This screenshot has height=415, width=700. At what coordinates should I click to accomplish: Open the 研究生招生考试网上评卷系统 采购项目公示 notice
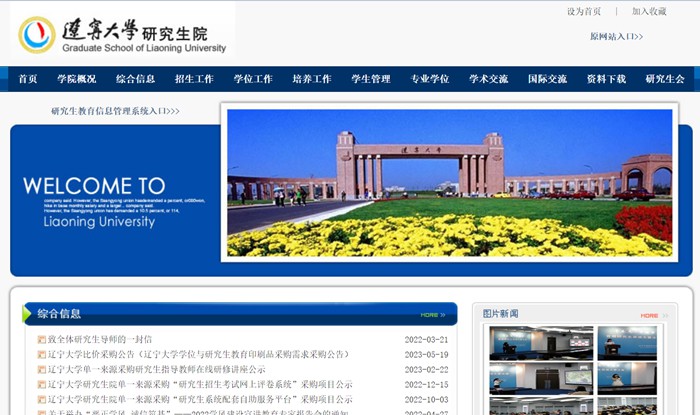pyautogui.click(x=200, y=384)
